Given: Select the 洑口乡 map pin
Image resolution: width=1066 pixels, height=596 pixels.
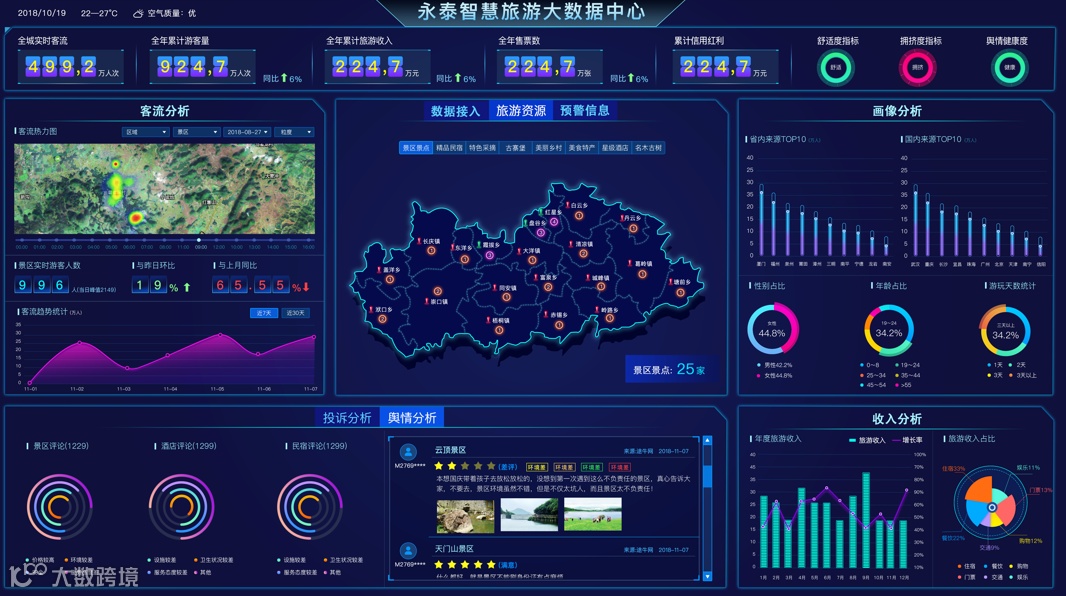Looking at the screenshot, I should (x=371, y=309).
